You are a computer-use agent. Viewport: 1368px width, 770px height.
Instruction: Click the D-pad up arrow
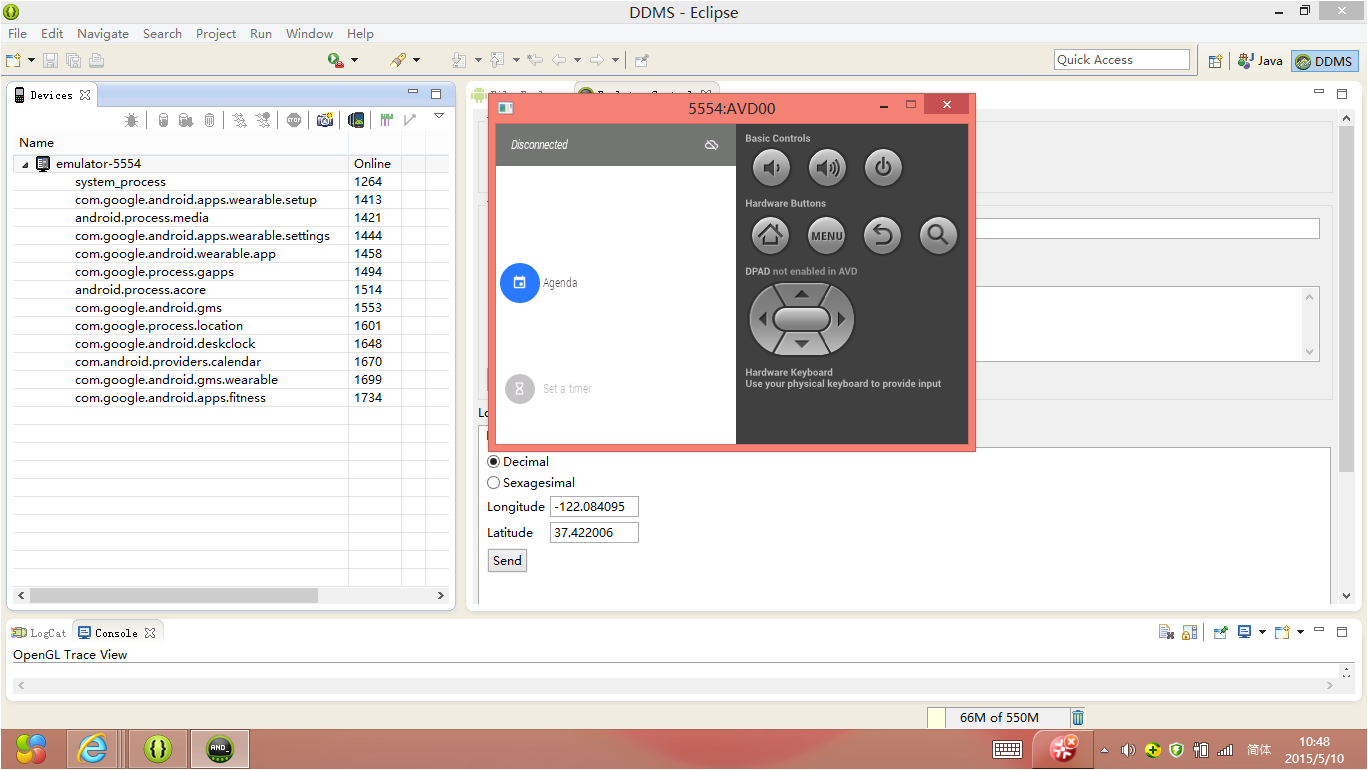[802, 295]
